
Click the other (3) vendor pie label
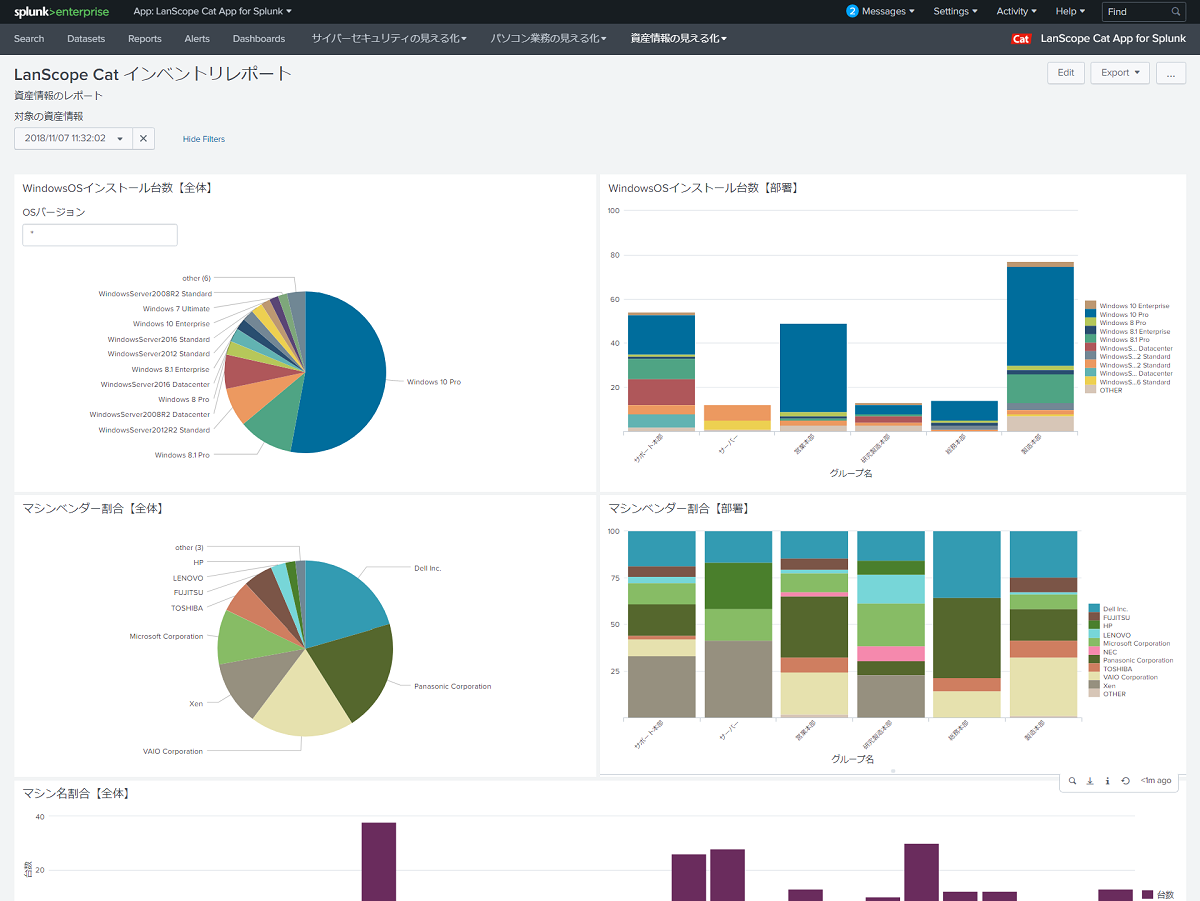189,548
